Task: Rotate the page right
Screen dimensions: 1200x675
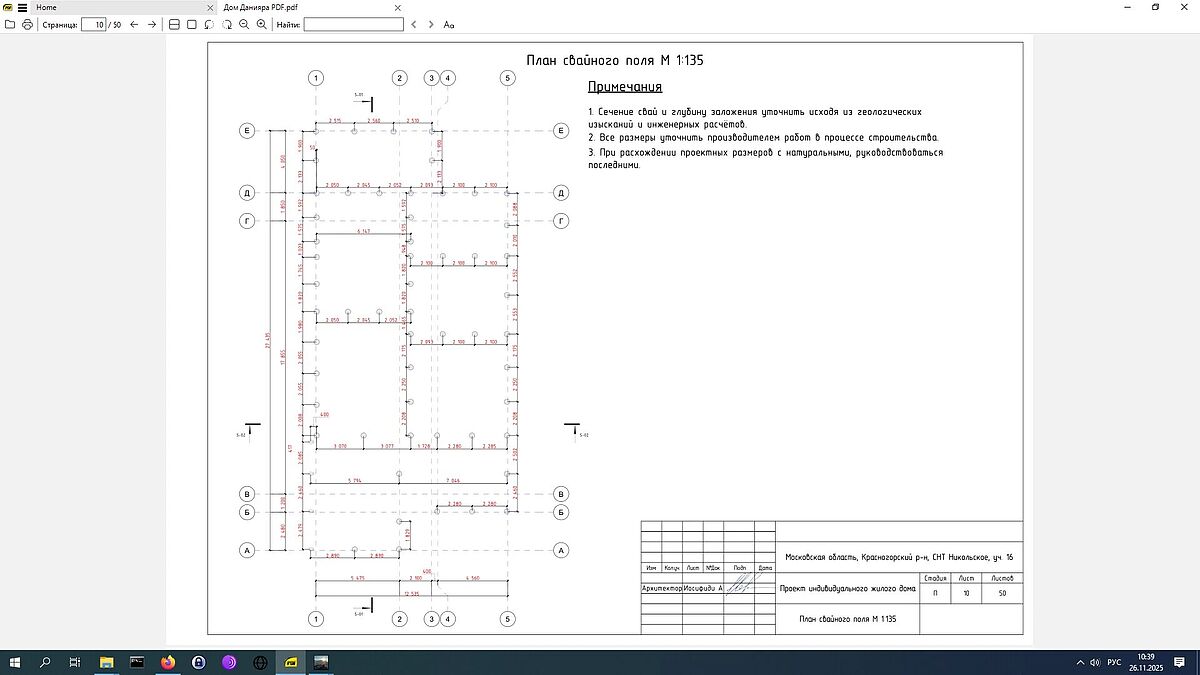Action: (x=227, y=24)
